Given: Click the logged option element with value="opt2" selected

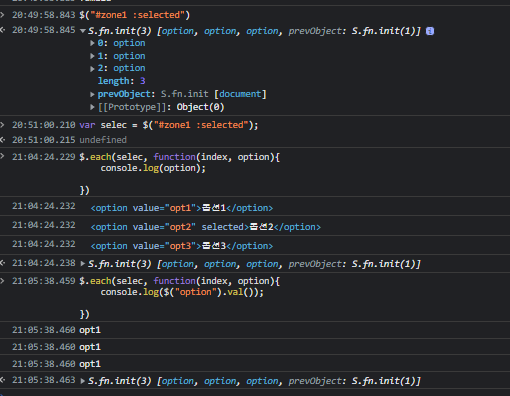Looking at the screenshot, I should [x=206, y=227].
